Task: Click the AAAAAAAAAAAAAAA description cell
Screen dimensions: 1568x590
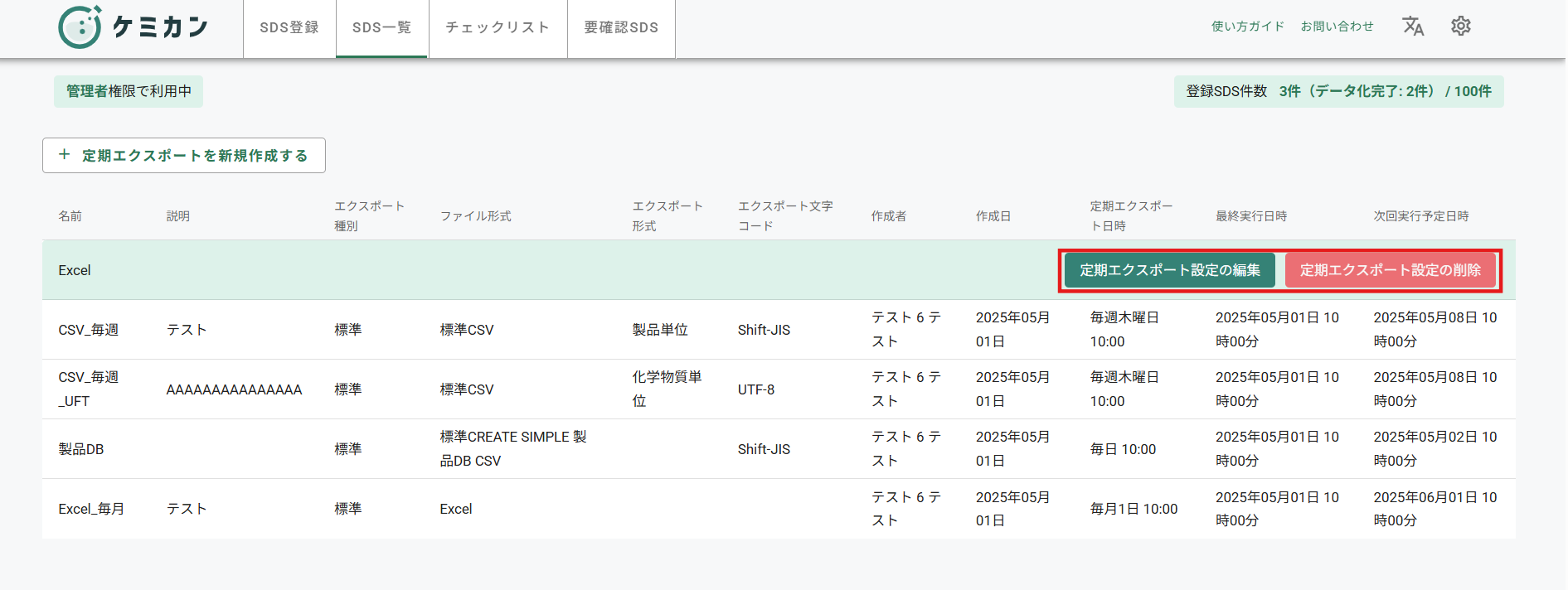Action: tap(234, 389)
